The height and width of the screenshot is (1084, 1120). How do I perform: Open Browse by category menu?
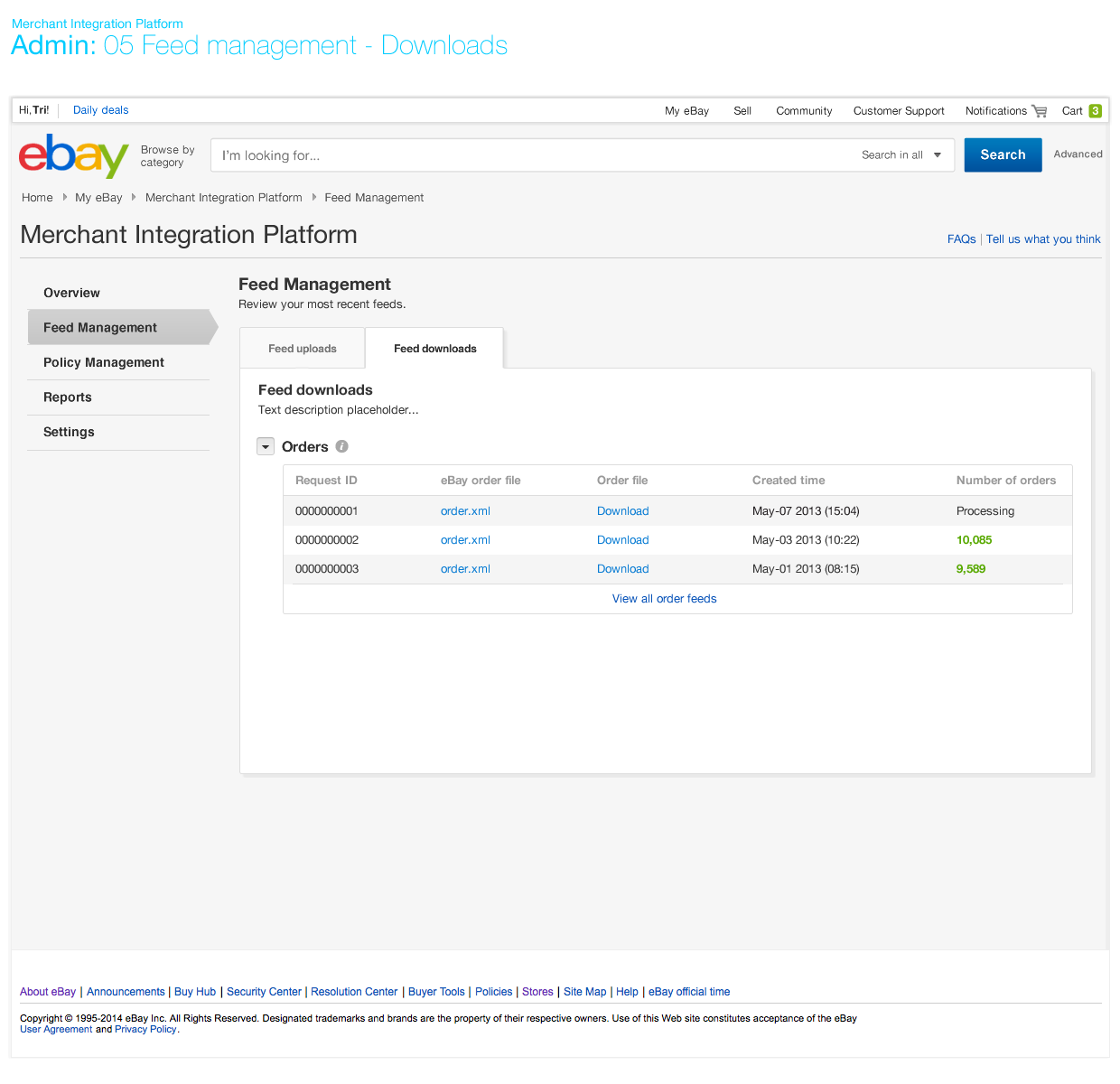tap(167, 156)
